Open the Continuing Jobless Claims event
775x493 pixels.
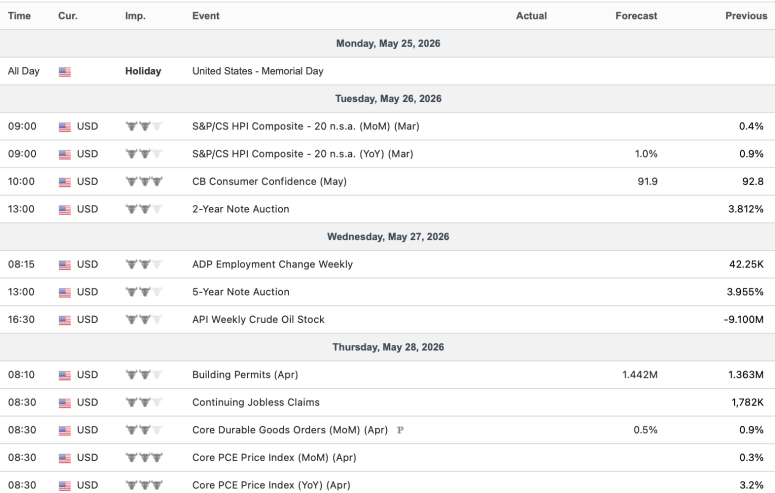point(256,402)
